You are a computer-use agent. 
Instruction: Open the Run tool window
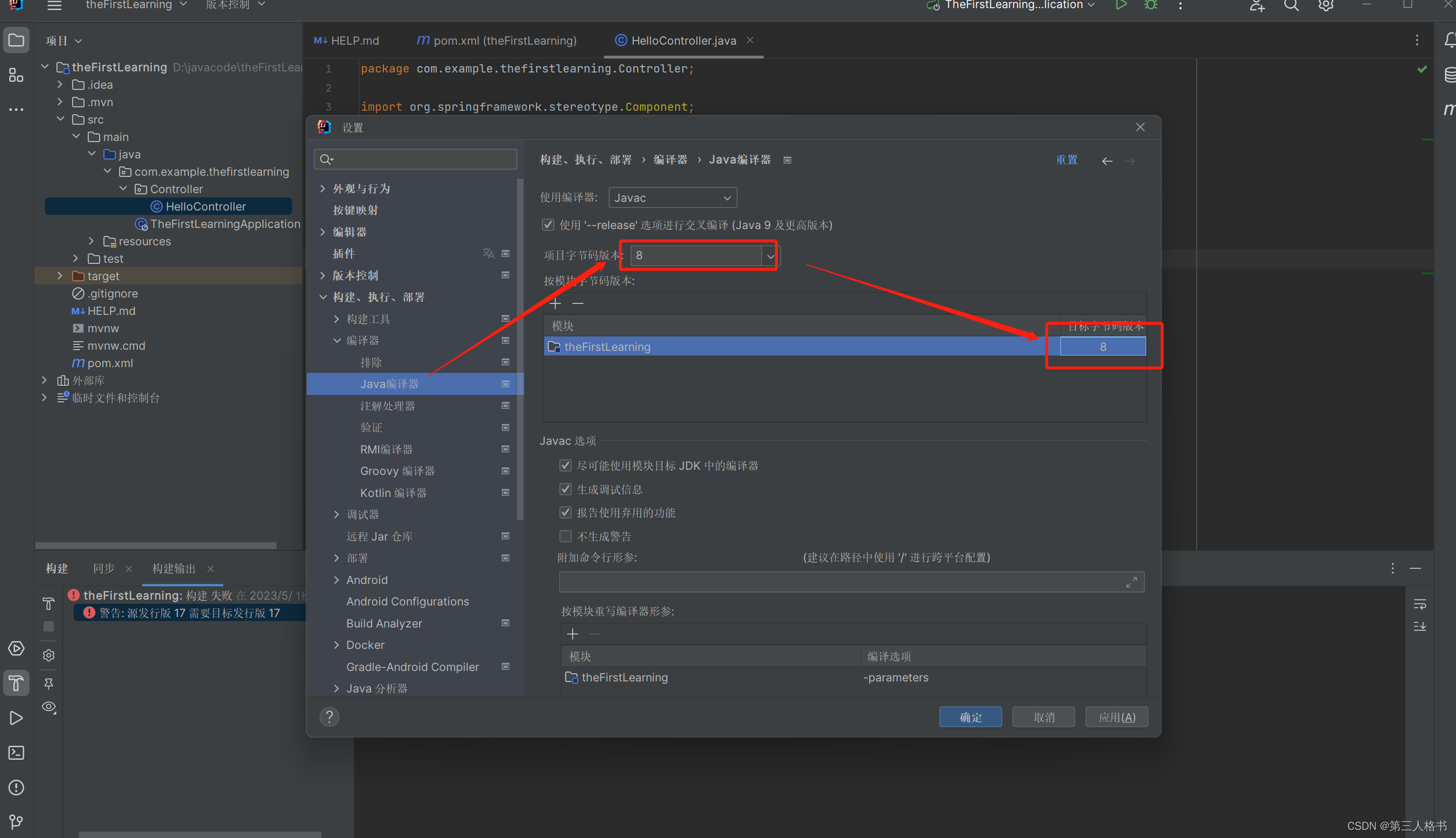click(x=16, y=718)
